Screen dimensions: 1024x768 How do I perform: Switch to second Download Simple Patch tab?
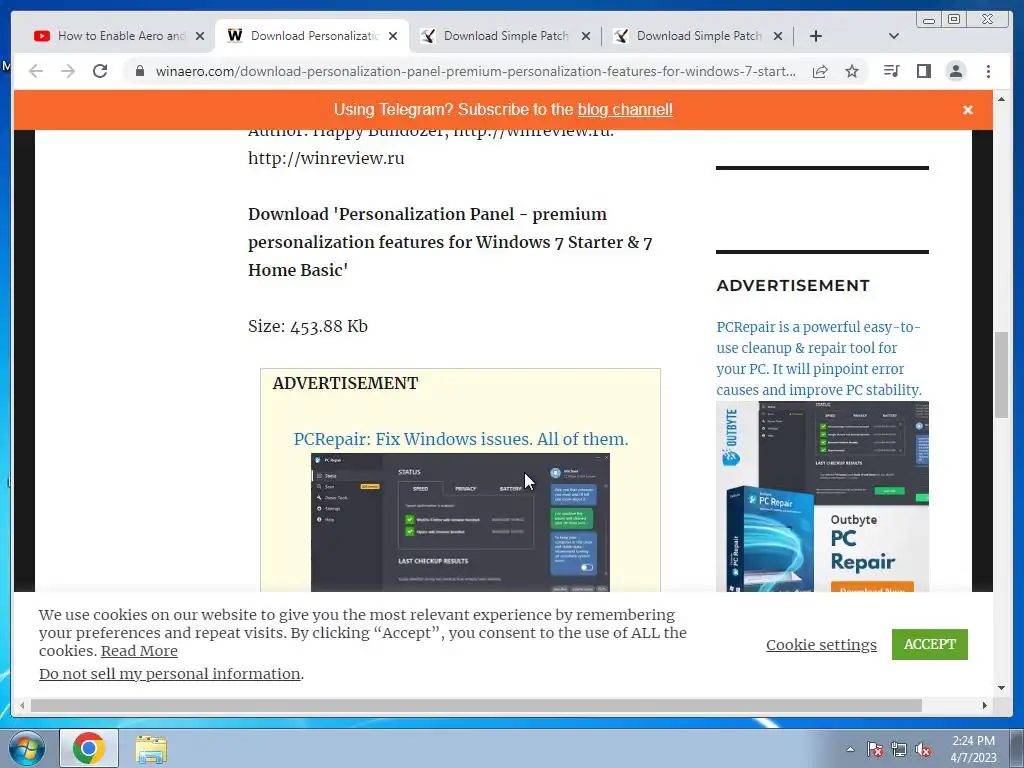click(x=699, y=36)
